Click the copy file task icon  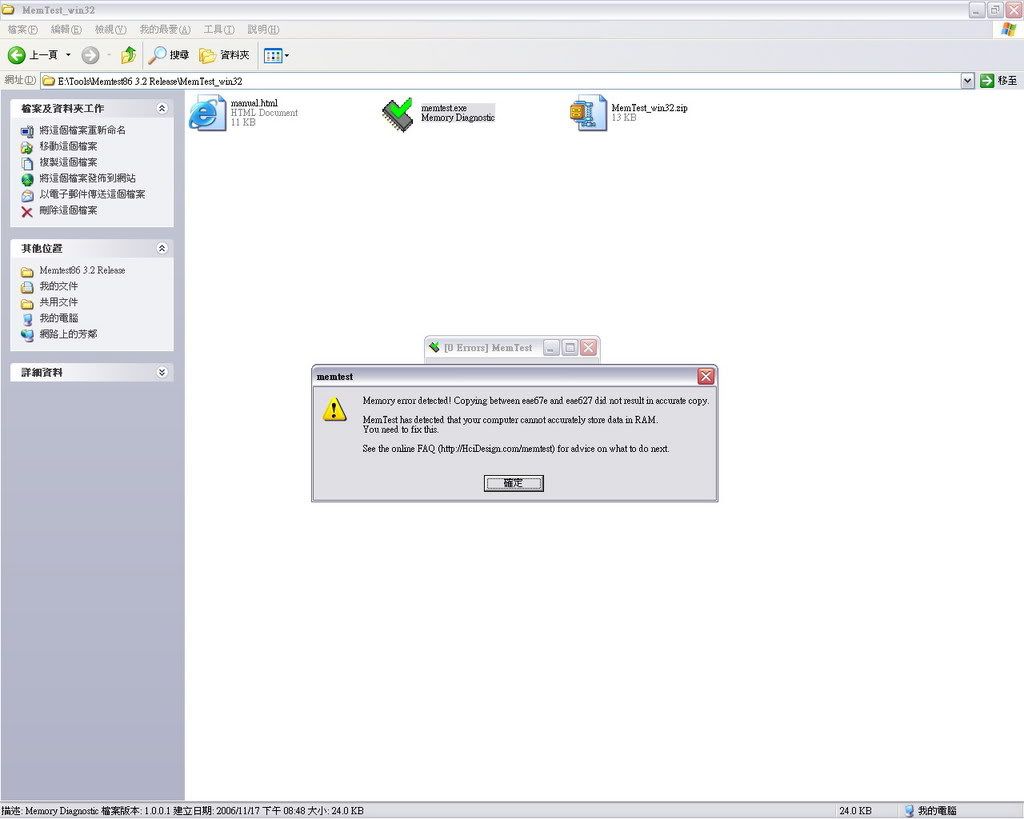click(27, 163)
